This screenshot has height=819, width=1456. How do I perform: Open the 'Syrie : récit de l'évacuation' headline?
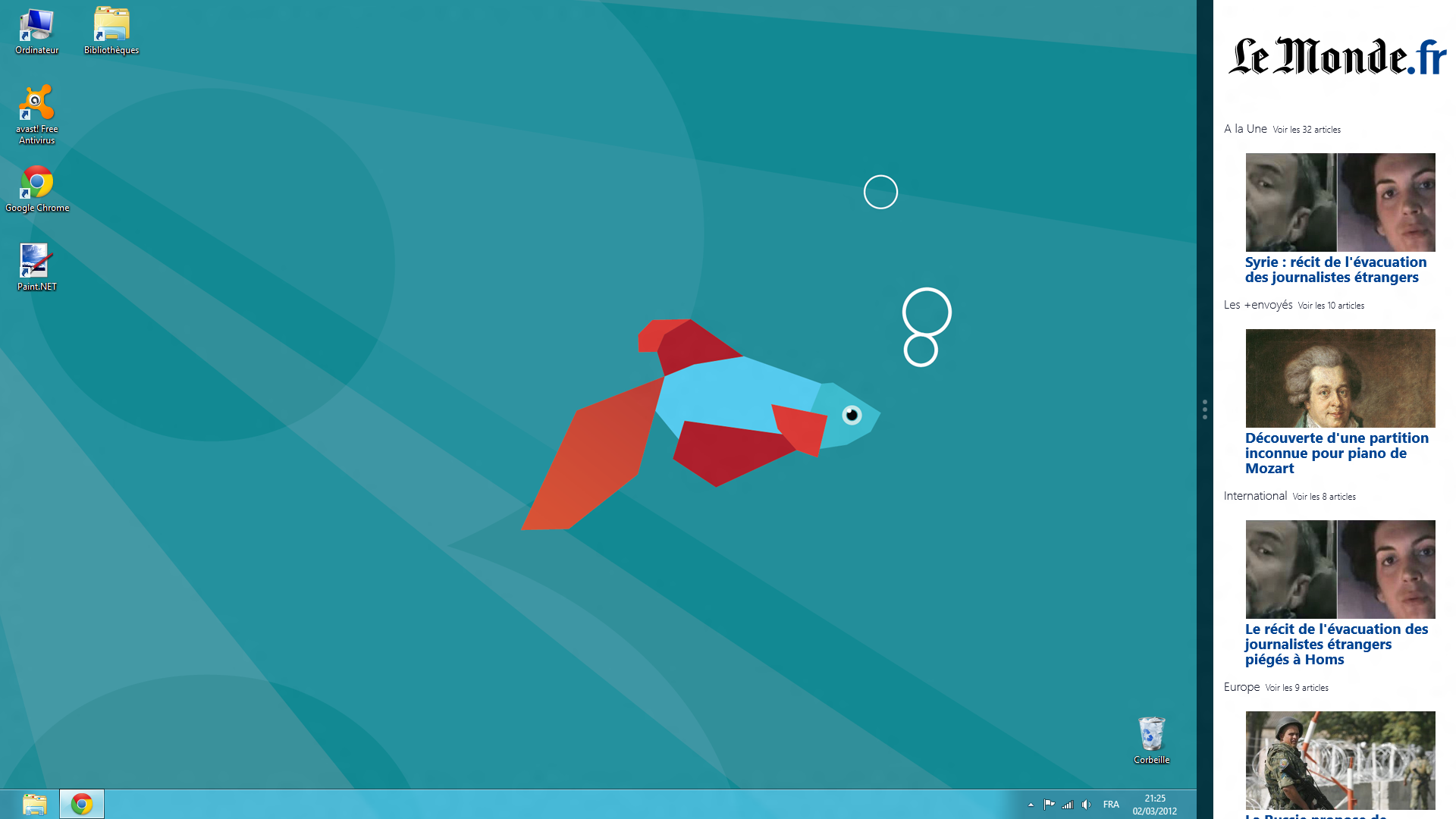(1335, 270)
